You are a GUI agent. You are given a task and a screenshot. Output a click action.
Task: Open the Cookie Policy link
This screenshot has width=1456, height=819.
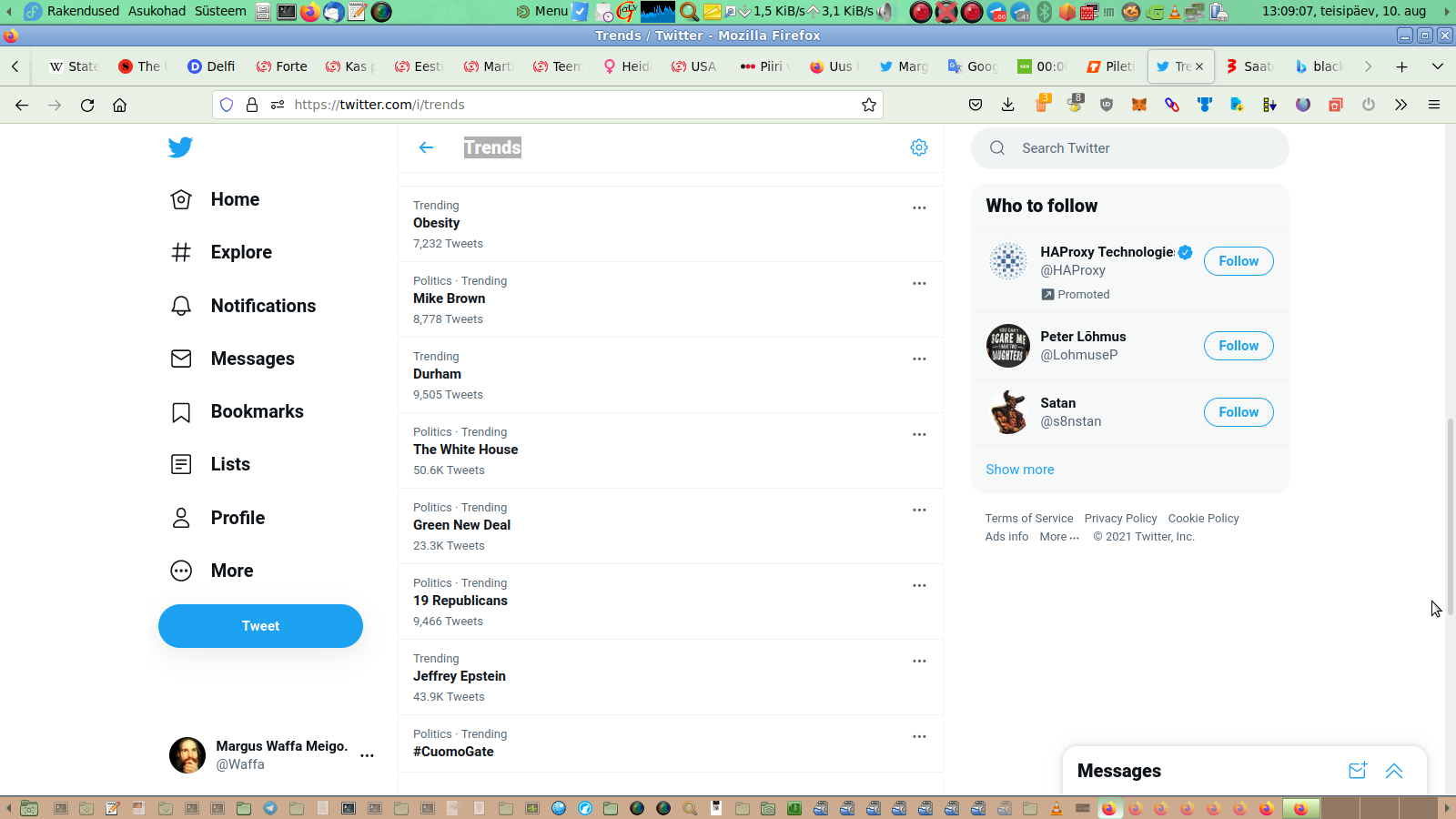point(1203,519)
